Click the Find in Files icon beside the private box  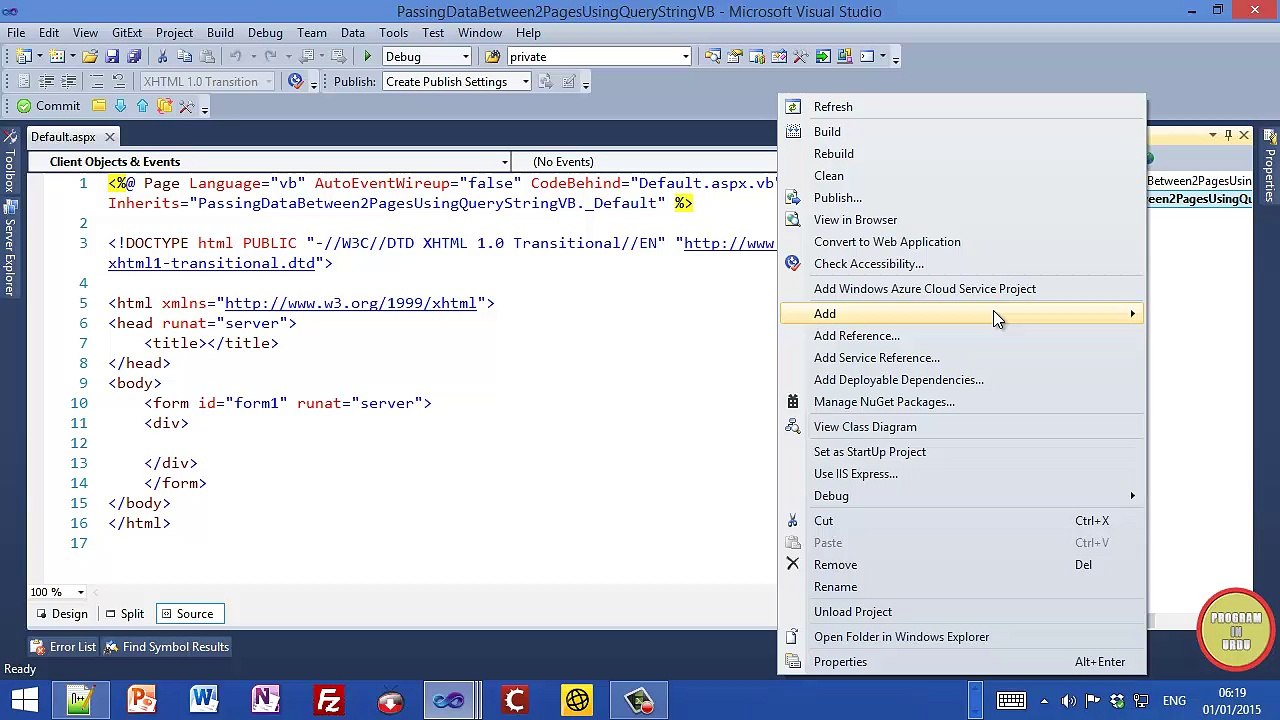click(x=492, y=57)
